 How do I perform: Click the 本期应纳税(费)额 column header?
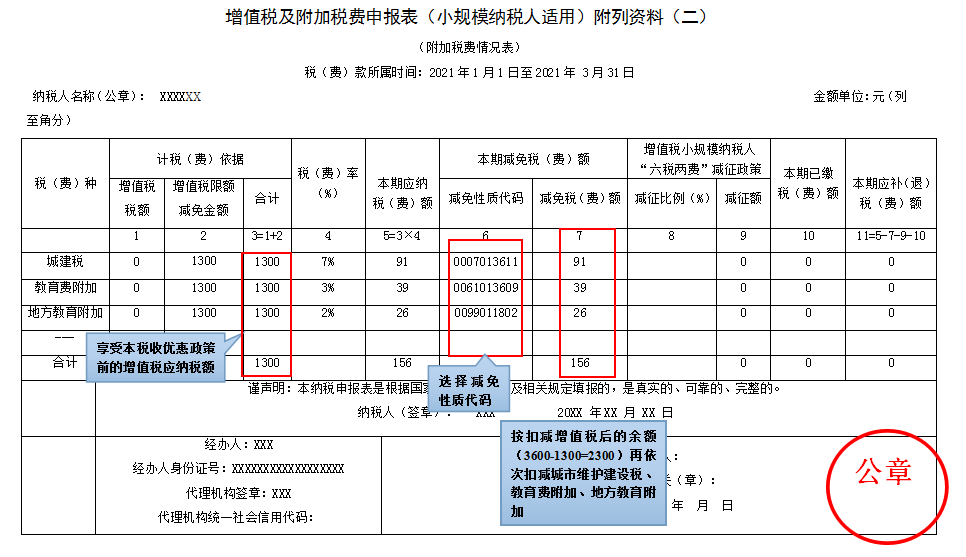[402, 193]
